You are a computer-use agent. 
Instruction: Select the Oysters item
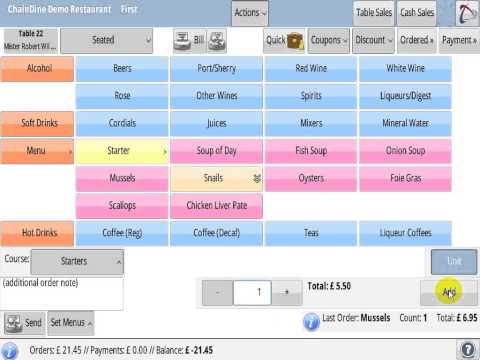point(311,179)
